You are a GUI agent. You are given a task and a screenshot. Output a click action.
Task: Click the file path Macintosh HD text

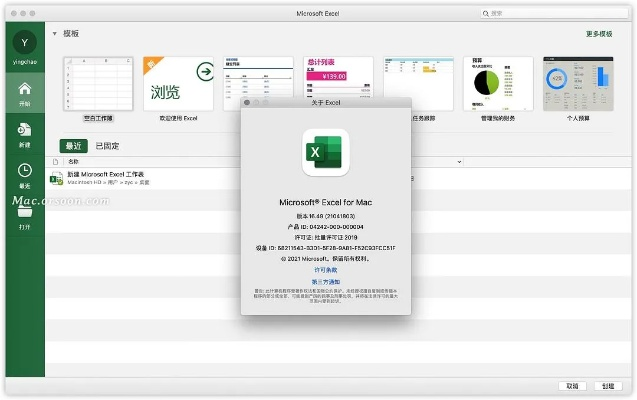[108, 183]
